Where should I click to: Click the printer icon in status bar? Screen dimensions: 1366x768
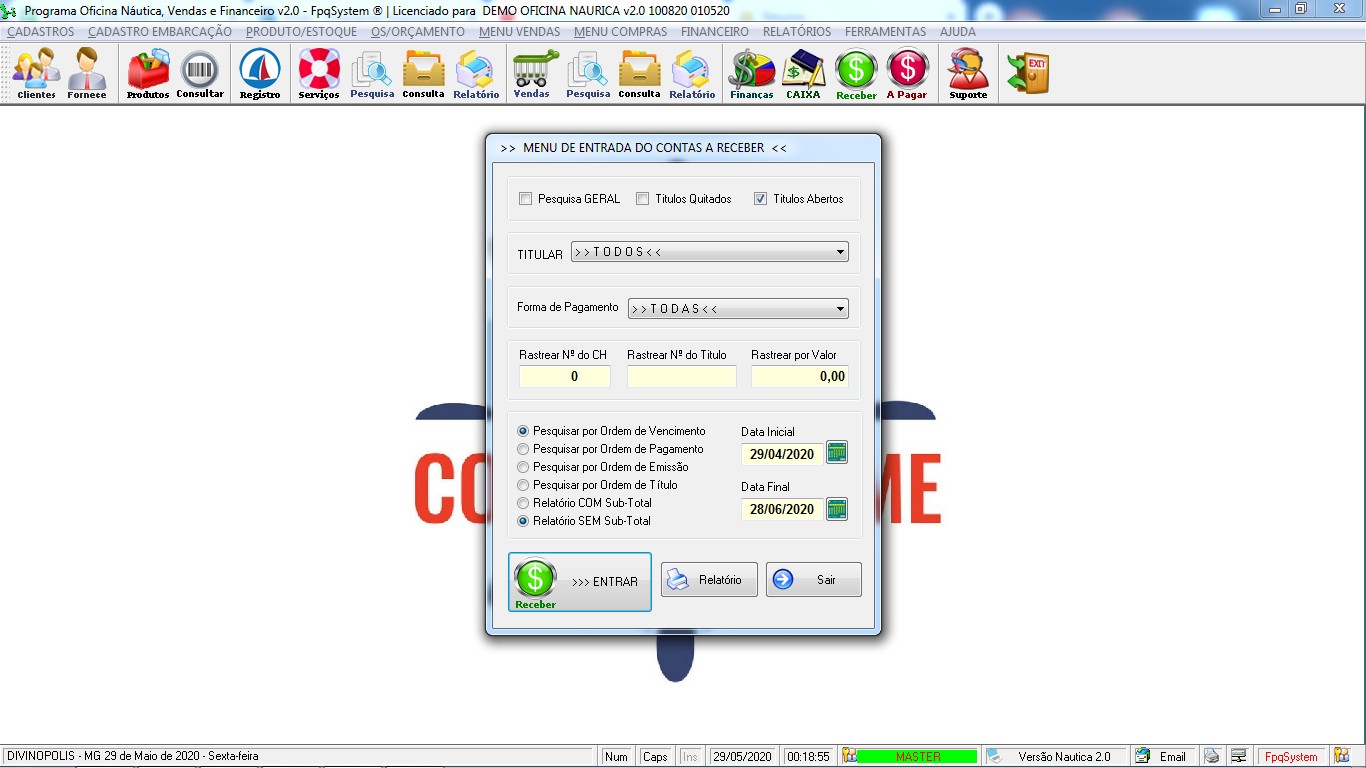pos(1211,756)
